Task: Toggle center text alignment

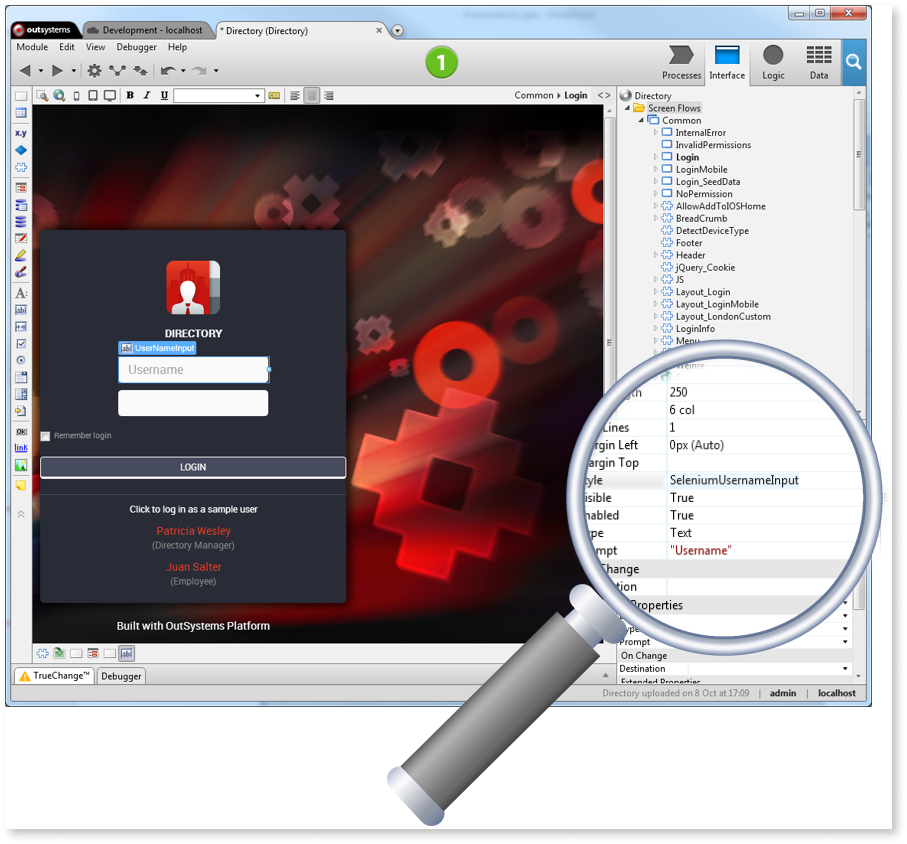Action: click(311, 95)
